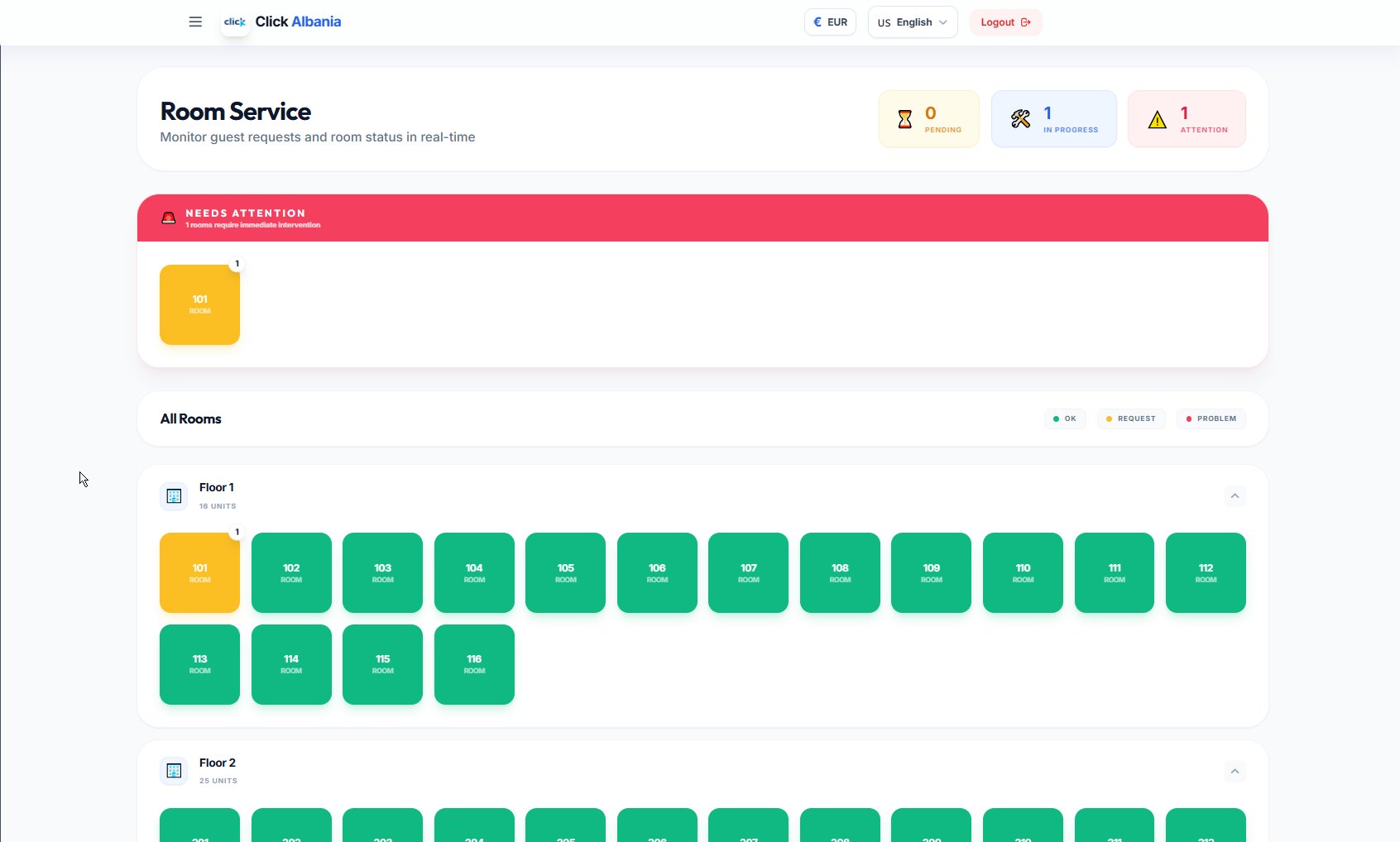Select room 110 tile
1400x842 pixels.
click(x=1023, y=573)
